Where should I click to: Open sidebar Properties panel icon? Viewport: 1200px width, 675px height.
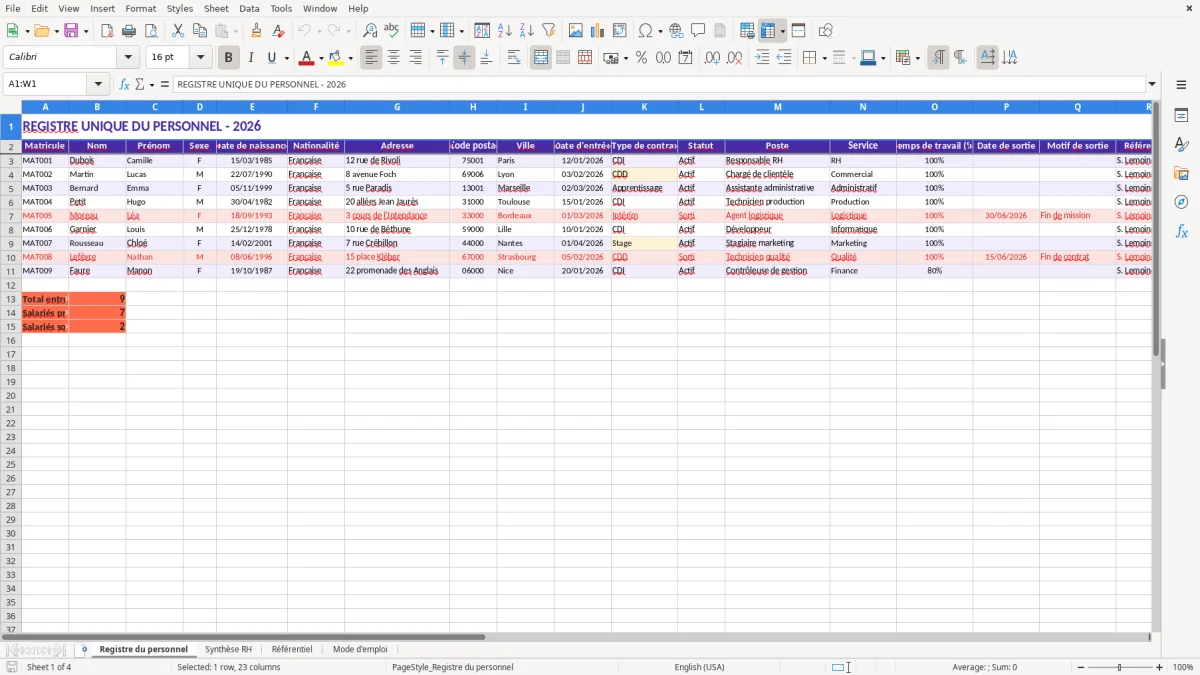(1181, 115)
